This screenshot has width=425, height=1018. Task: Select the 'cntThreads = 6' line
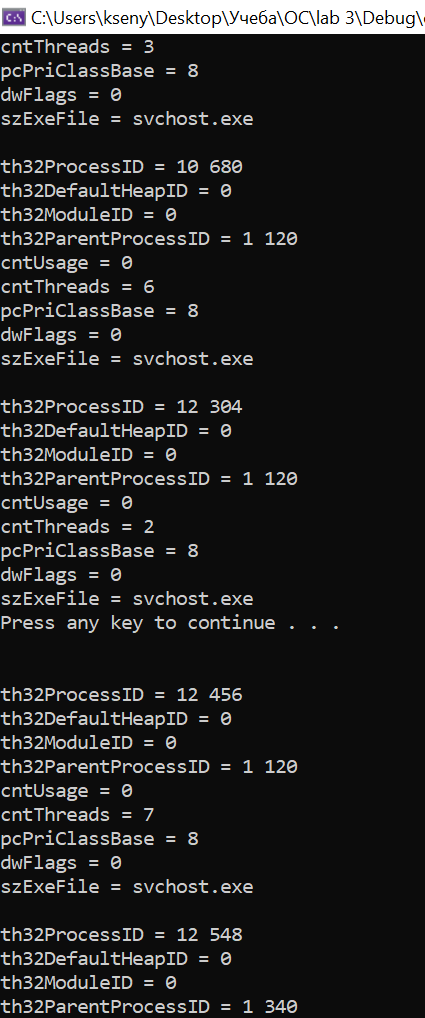(77, 287)
